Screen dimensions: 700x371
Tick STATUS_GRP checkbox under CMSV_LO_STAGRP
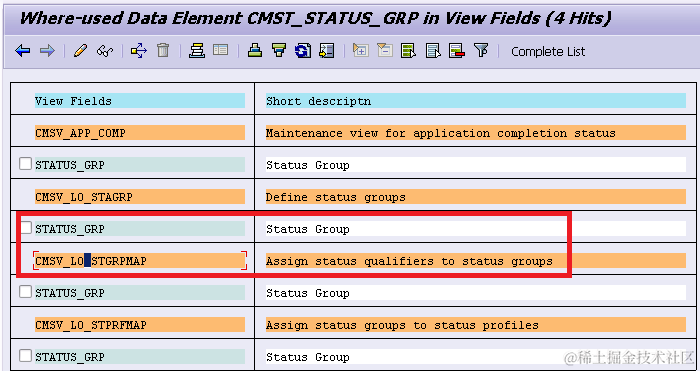(x=25, y=228)
